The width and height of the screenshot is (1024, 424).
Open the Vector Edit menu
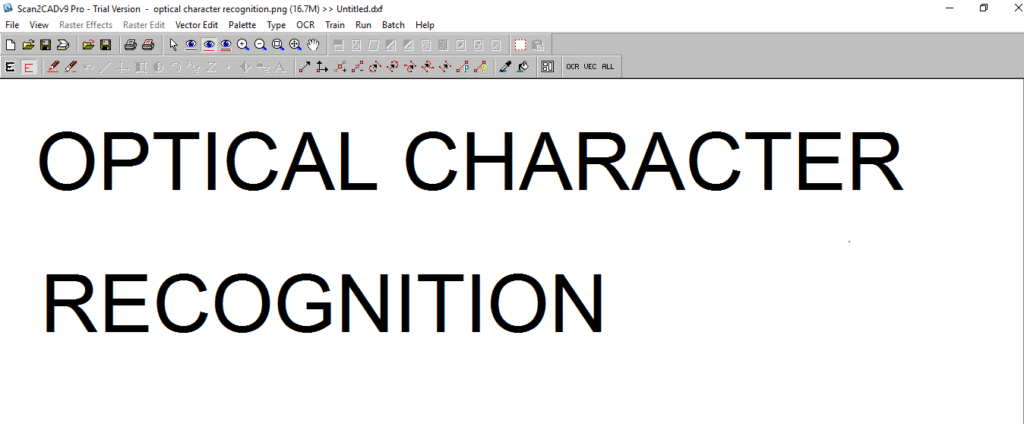197,25
